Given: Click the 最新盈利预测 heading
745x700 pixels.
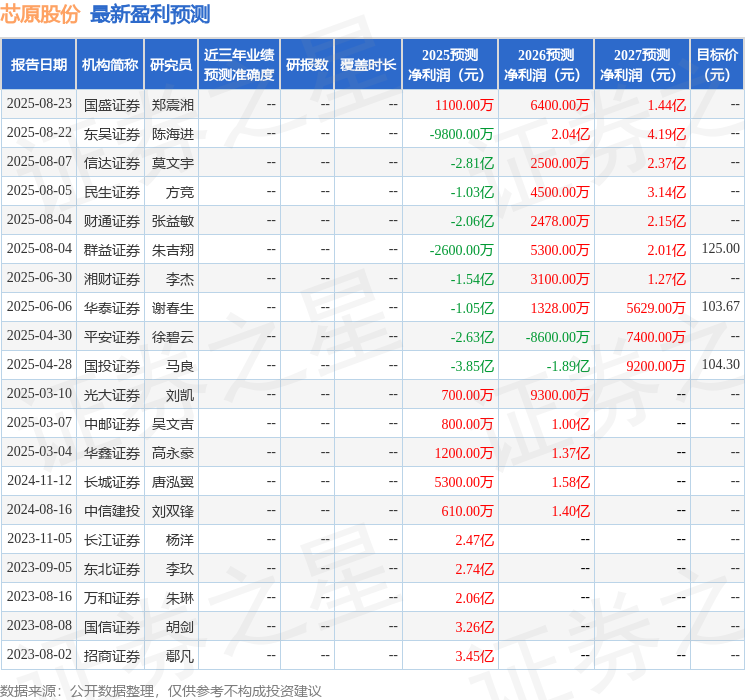Looking at the screenshot, I should click(150, 14).
